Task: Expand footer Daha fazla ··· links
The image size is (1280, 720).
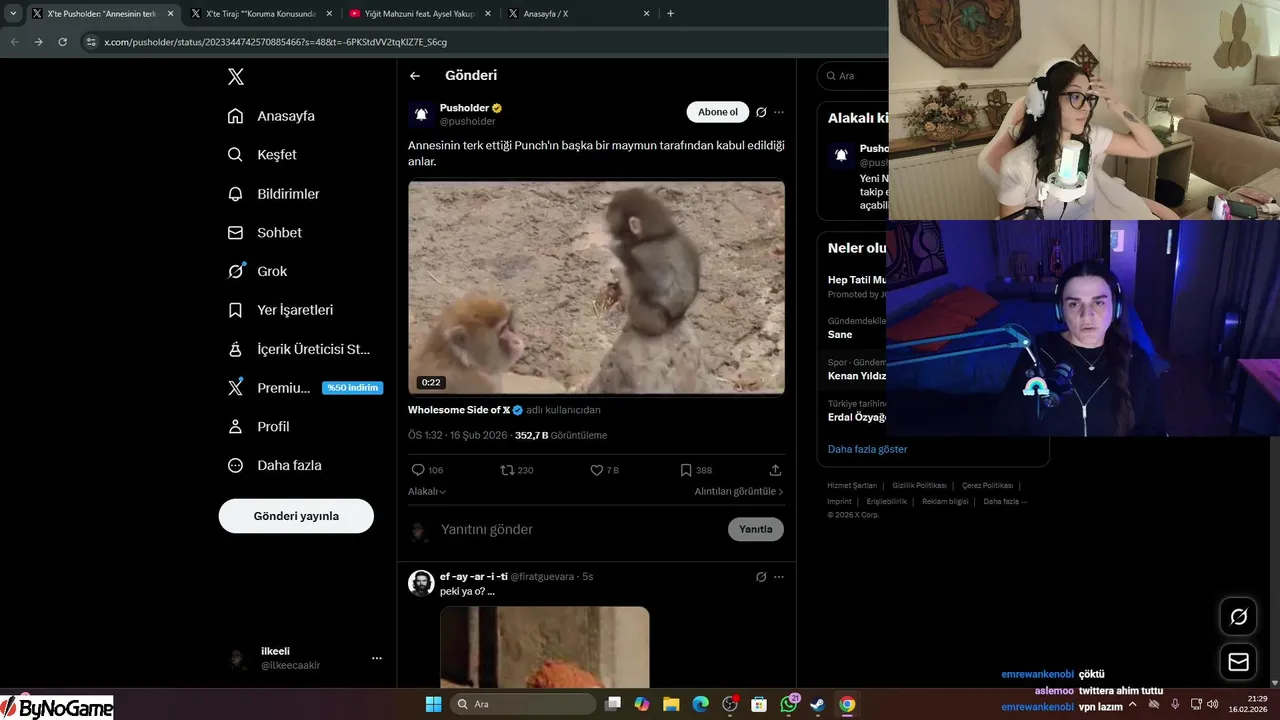Action: [1005, 501]
